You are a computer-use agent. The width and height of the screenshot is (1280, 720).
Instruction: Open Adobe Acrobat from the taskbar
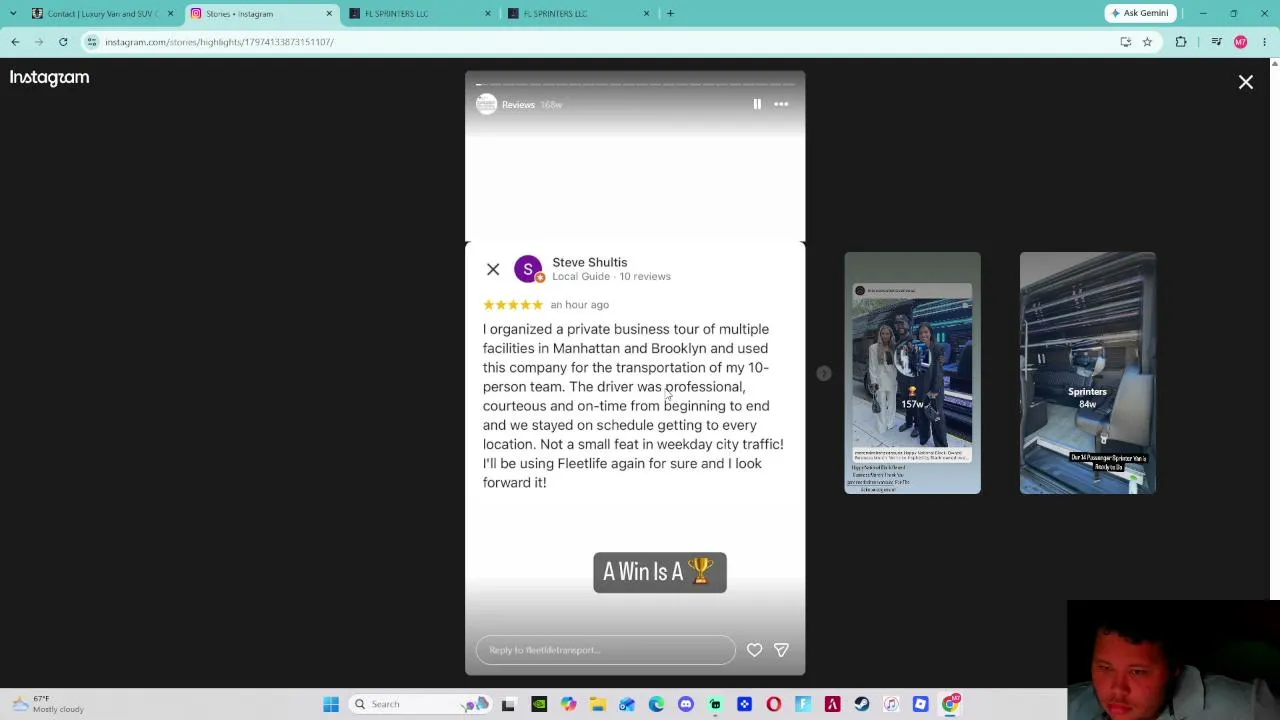(832, 704)
